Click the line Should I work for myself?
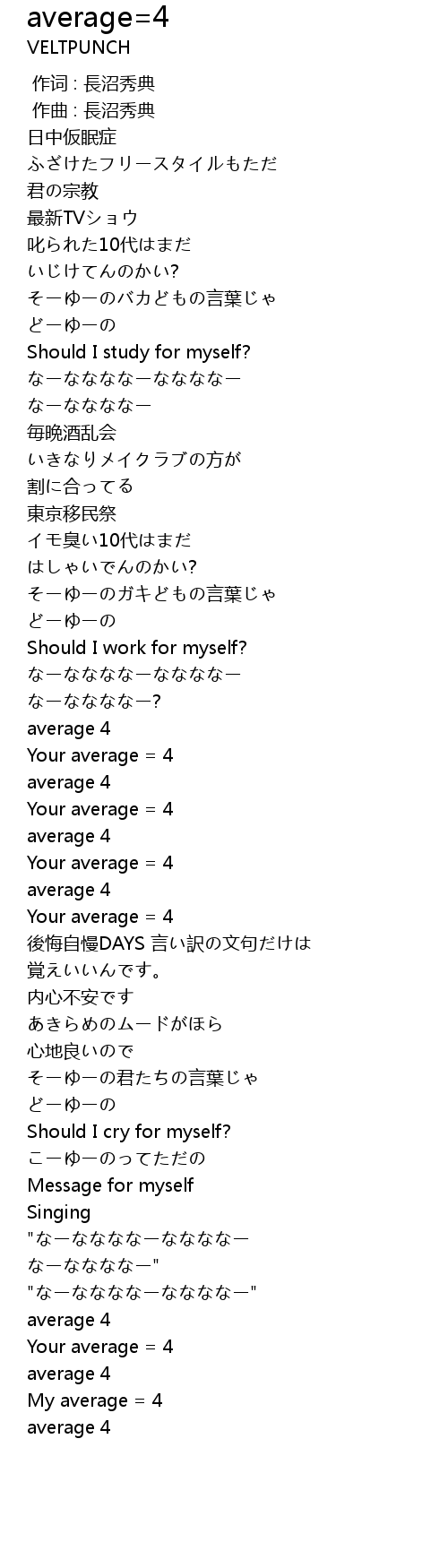The width and height of the screenshot is (448, 1568). pyautogui.click(x=137, y=648)
